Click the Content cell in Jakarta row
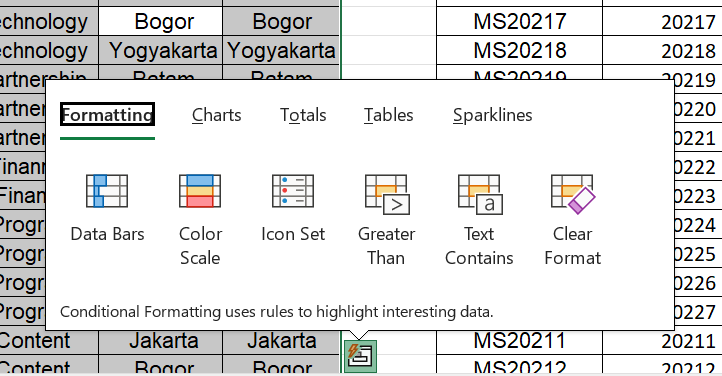This screenshot has width=722, height=376. tap(49, 341)
